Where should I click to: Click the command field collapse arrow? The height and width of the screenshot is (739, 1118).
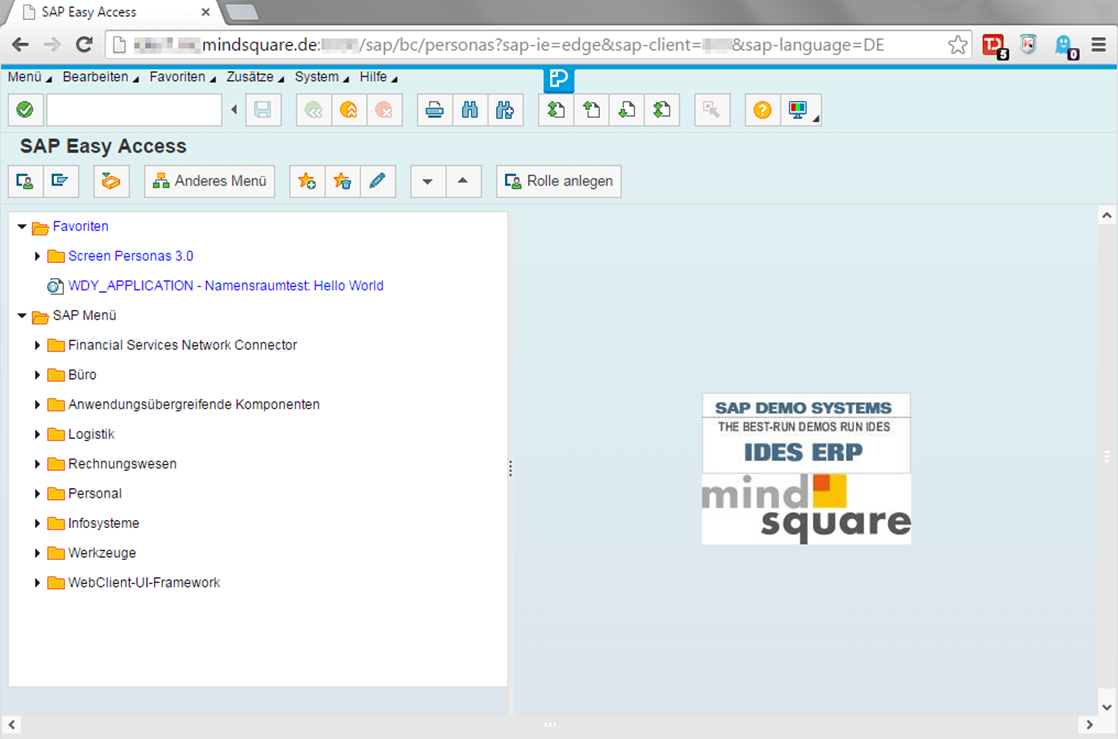(x=234, y=110)
